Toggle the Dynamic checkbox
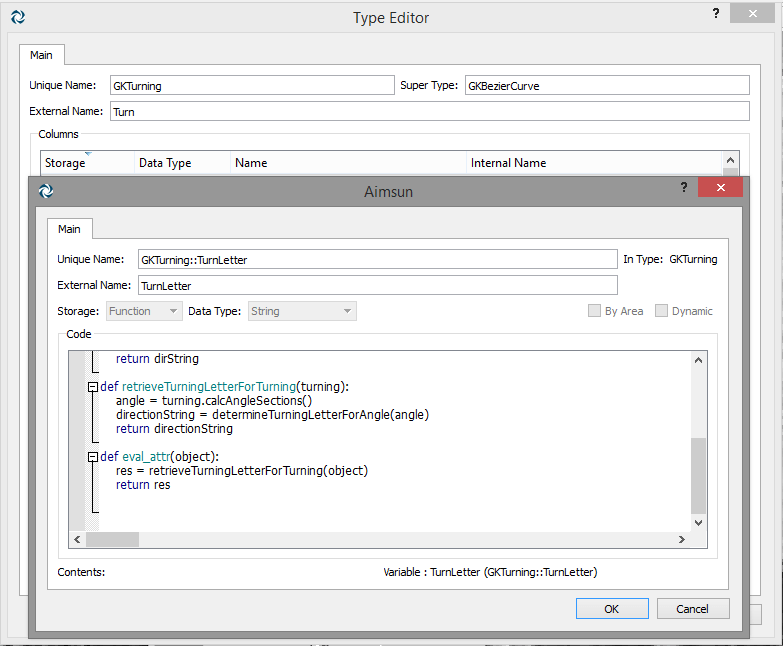The width and height of the screenshot is (783, 646). point(661,311)
